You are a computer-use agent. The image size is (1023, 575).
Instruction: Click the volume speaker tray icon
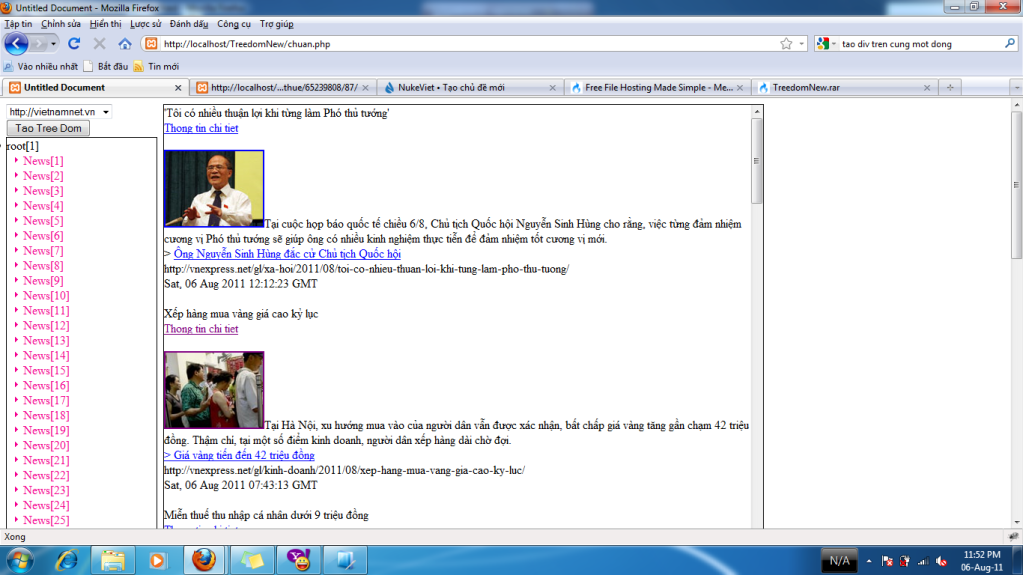tap(941, 561)
